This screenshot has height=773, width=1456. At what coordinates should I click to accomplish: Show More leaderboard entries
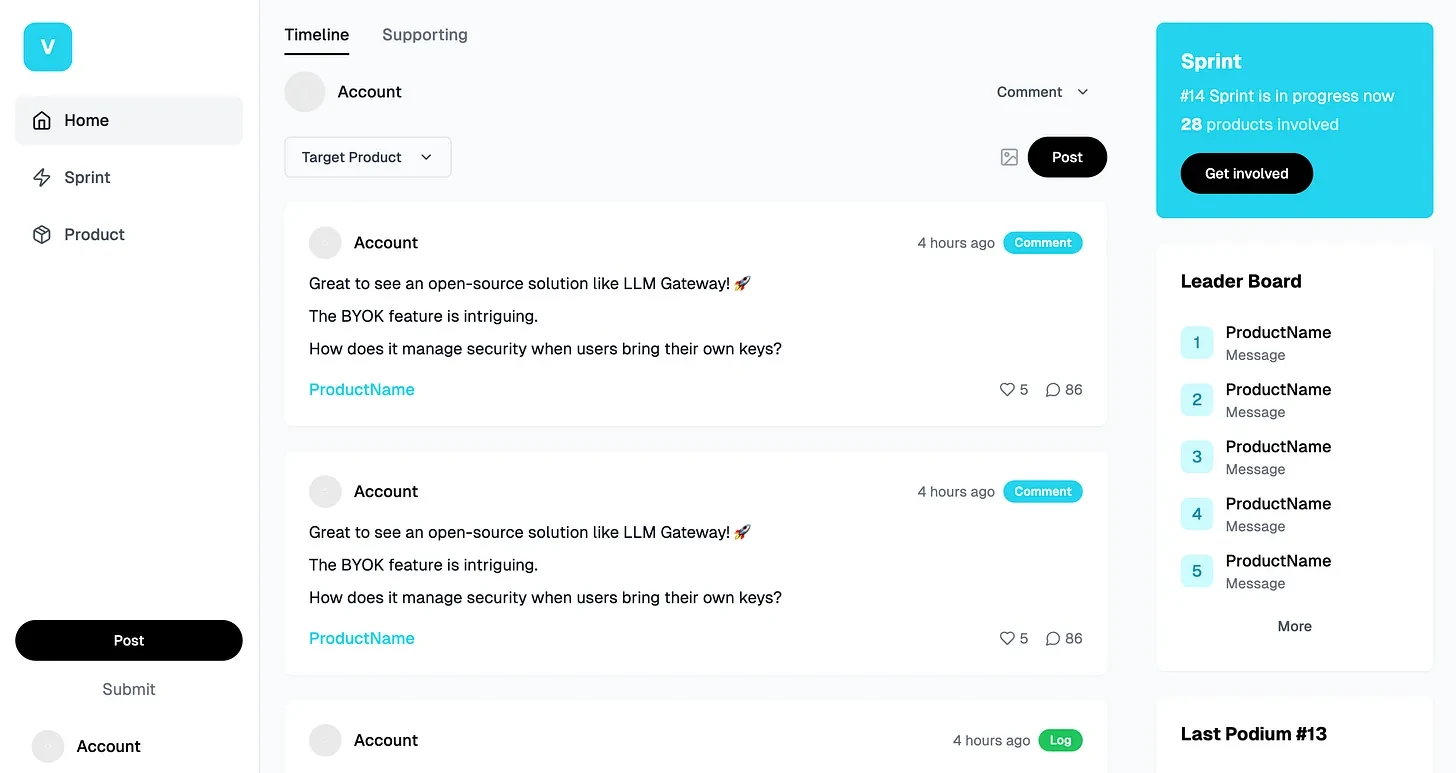click(1294, 627)
